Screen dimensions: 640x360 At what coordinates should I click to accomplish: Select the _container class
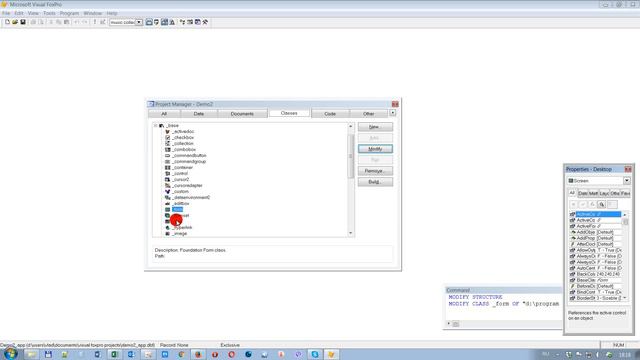pos(182,167)
